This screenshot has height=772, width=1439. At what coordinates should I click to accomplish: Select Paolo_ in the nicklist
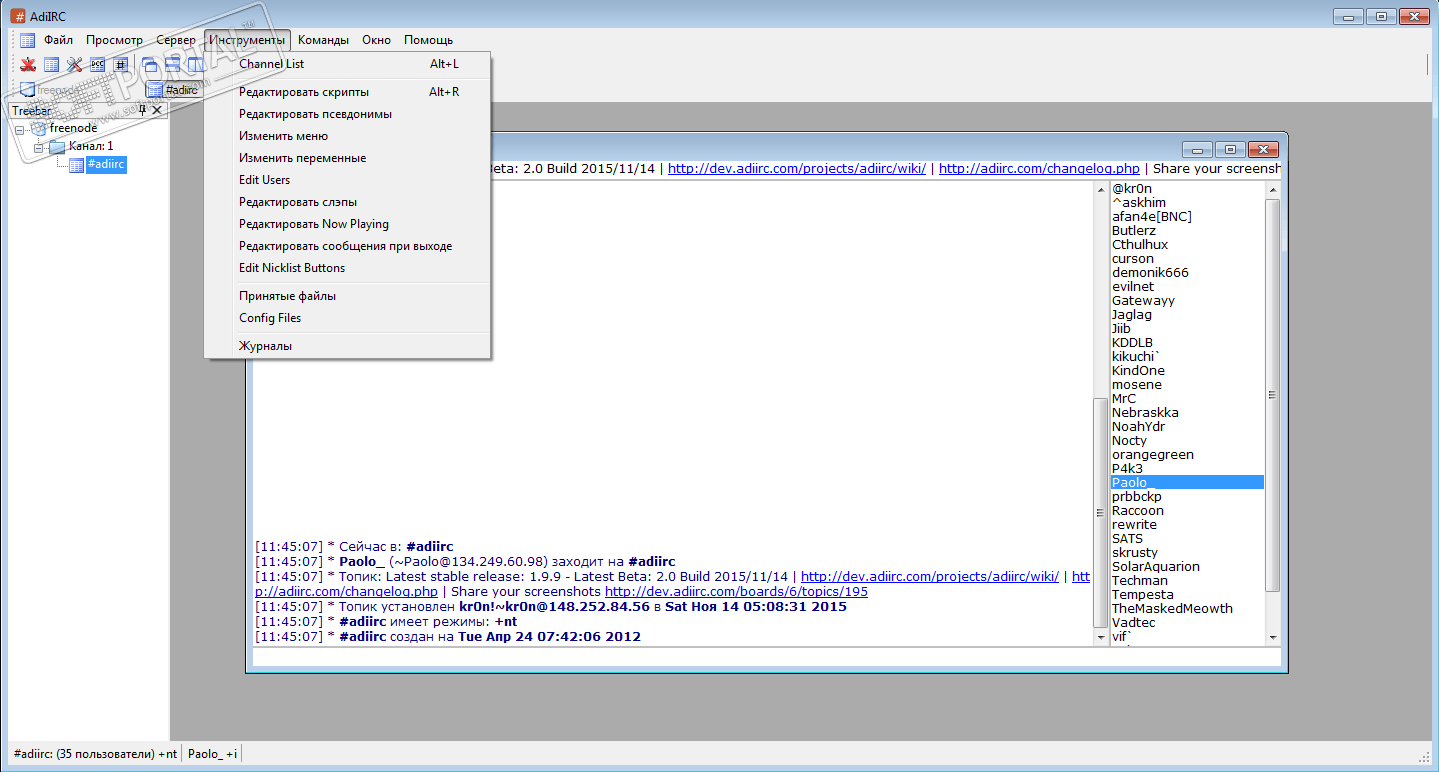pyautogui.click(x=1188, y=482)
